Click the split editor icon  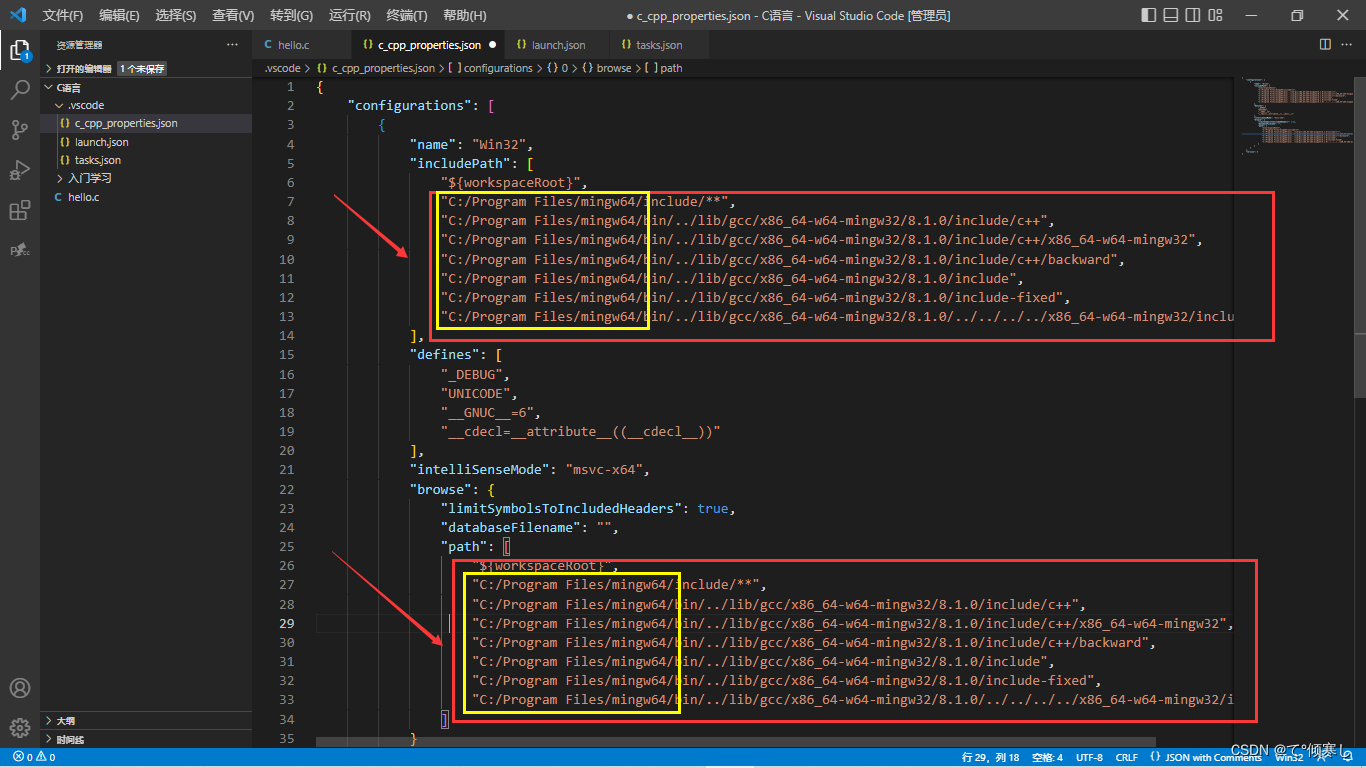pos(1325,44)
